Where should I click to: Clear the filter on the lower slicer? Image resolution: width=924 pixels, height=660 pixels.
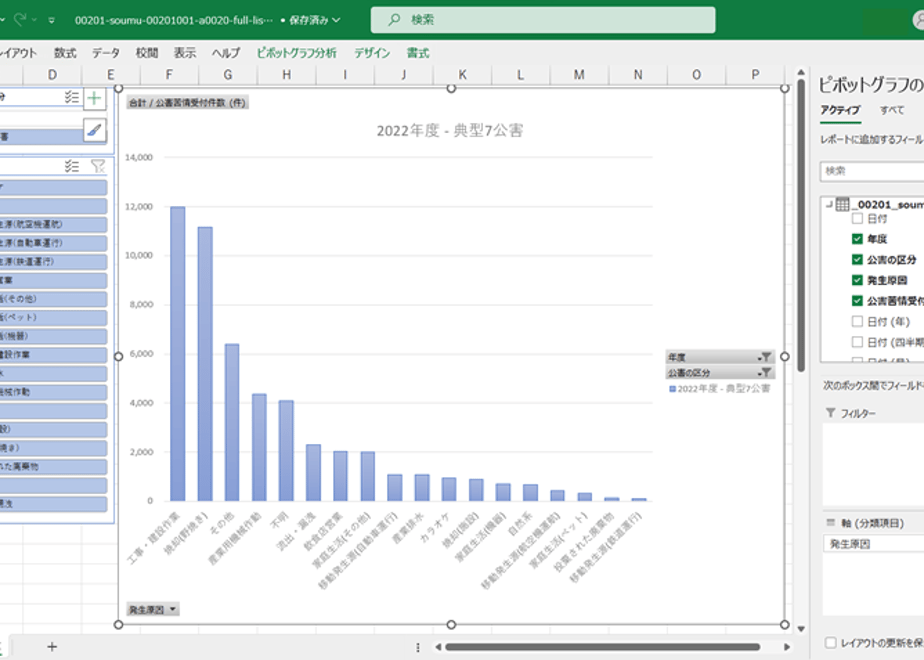[98, 166]
